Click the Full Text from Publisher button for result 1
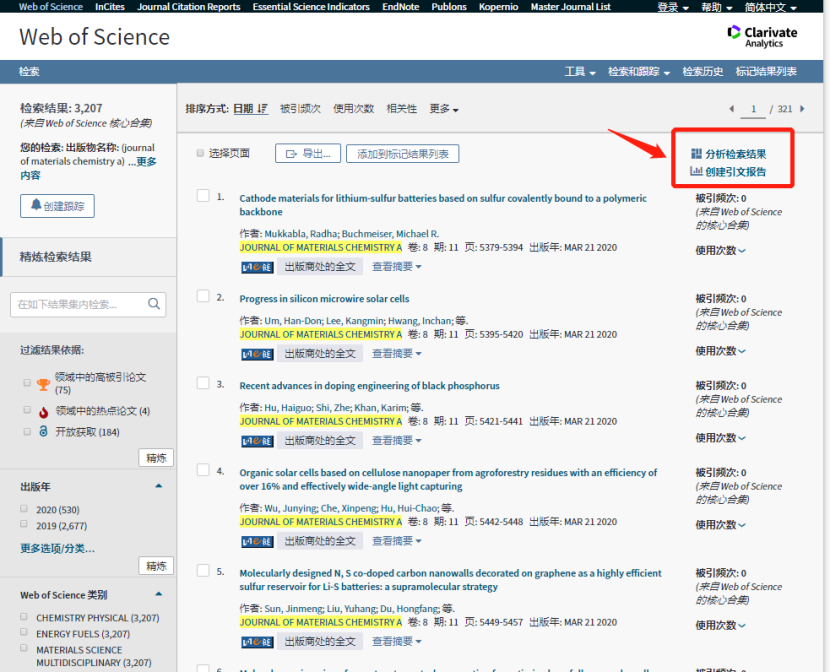 point(320,267)
